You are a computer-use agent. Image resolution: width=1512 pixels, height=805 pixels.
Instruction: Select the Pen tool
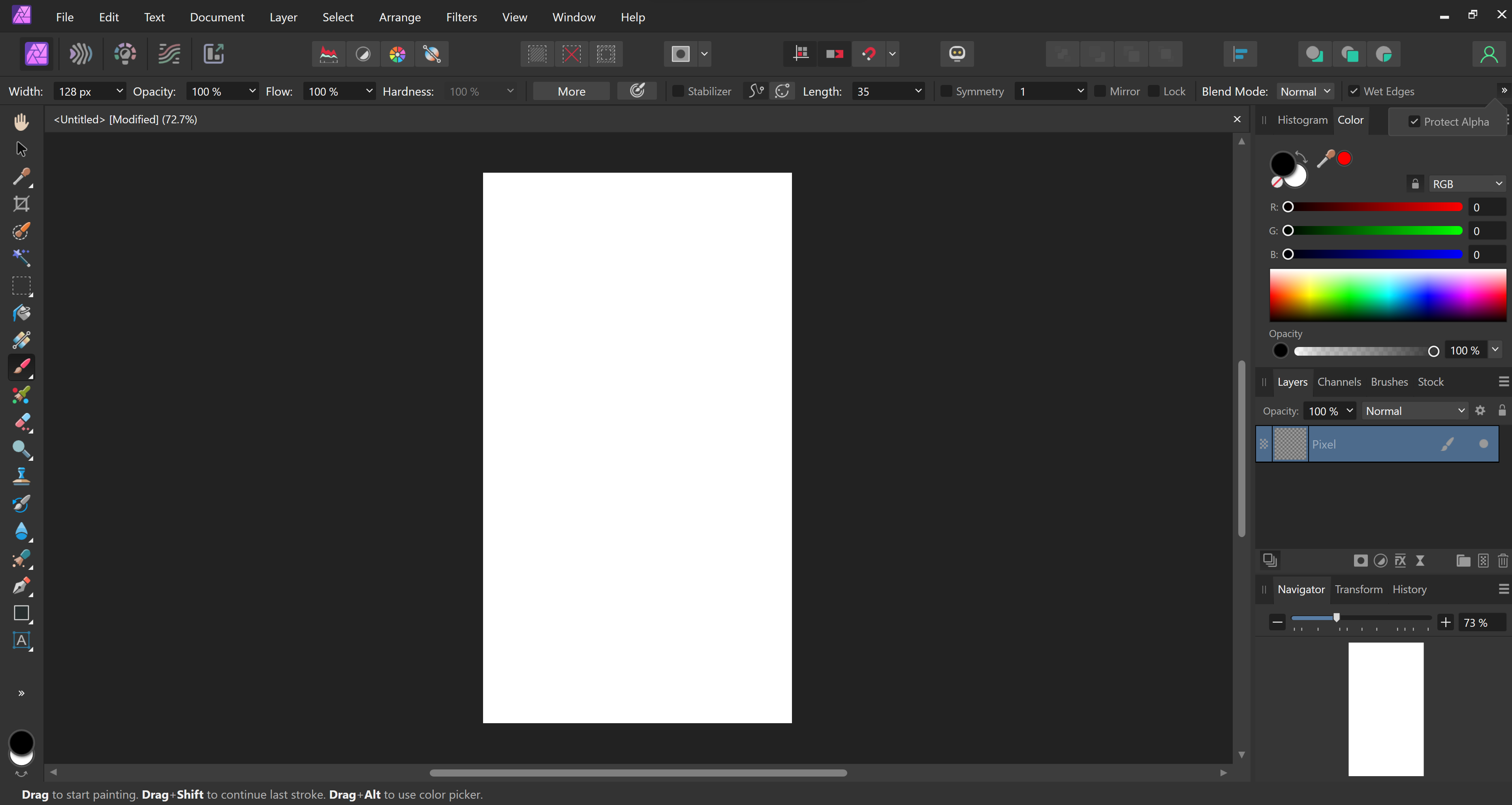point(22,585)
